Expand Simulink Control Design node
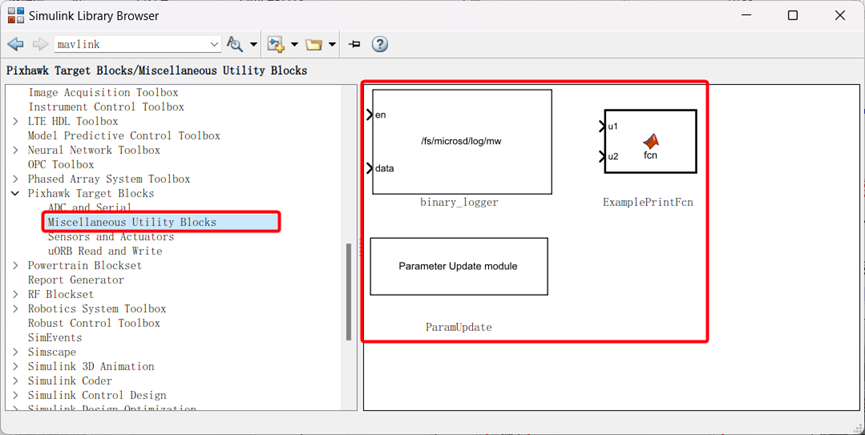 15,395
